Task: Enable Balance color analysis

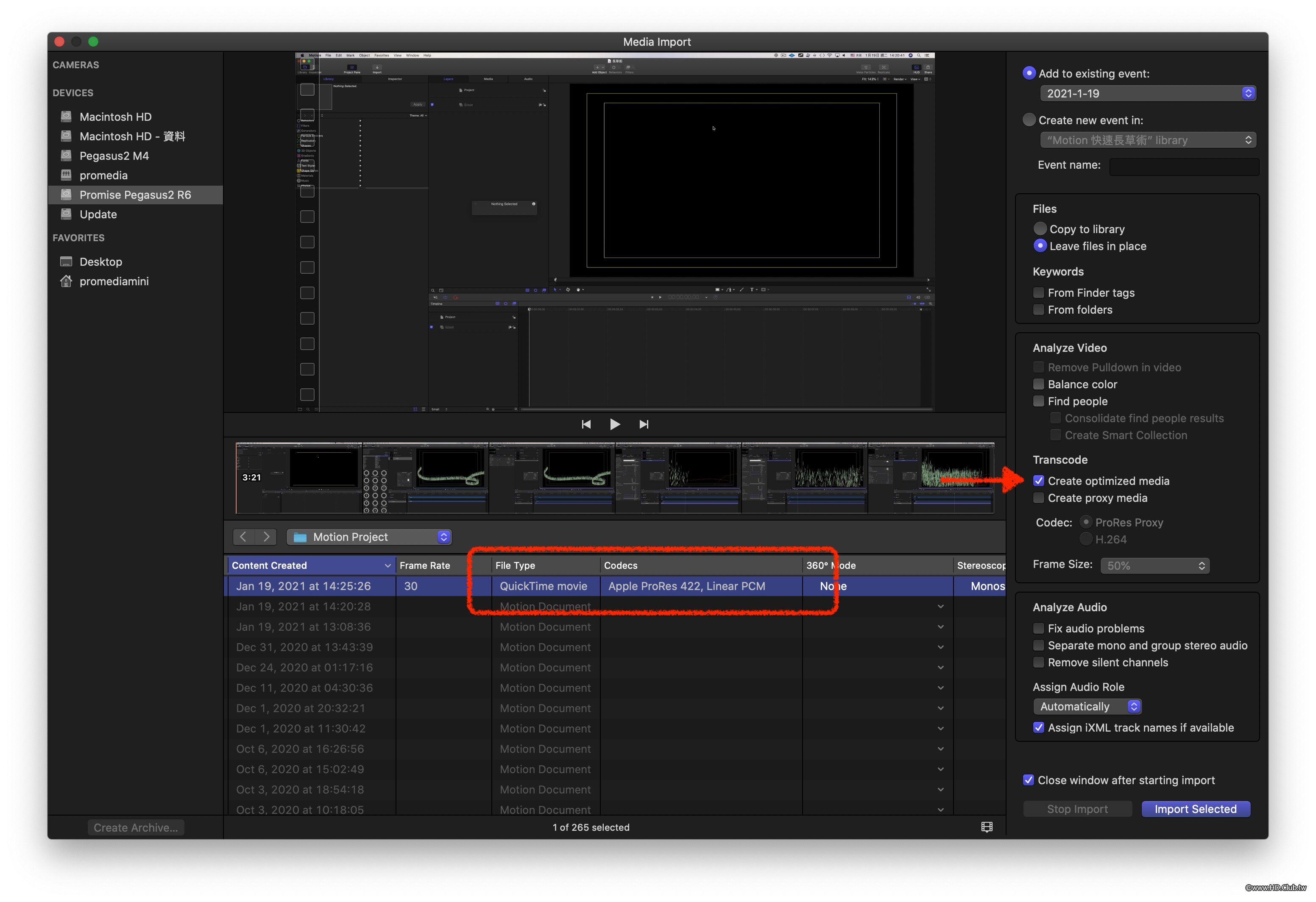Action: pyautogui.click(x=1039, y=384)
